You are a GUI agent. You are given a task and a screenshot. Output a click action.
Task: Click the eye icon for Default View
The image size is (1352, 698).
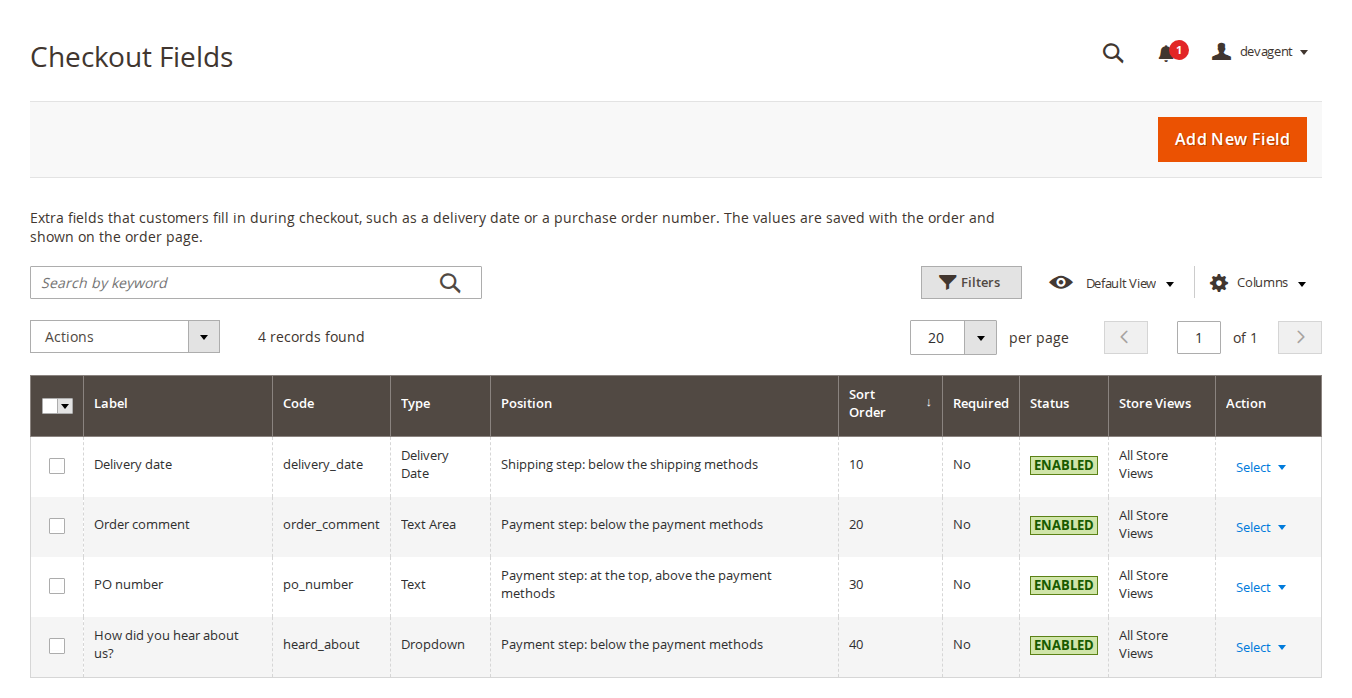(x=1061, y=283)
